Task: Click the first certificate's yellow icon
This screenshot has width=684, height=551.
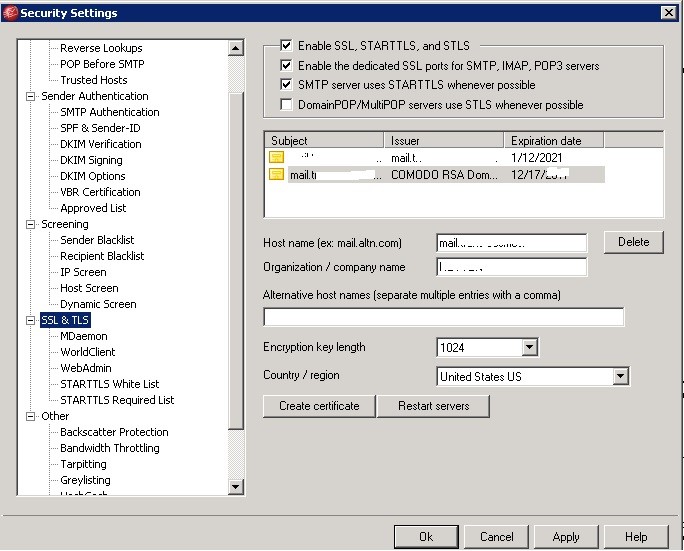Action: point(276,158)
